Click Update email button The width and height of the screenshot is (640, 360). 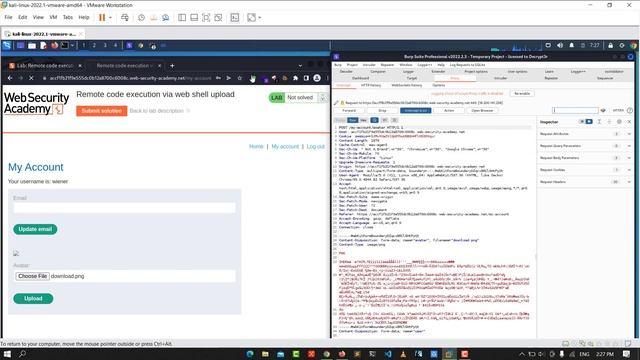[35, 229]
